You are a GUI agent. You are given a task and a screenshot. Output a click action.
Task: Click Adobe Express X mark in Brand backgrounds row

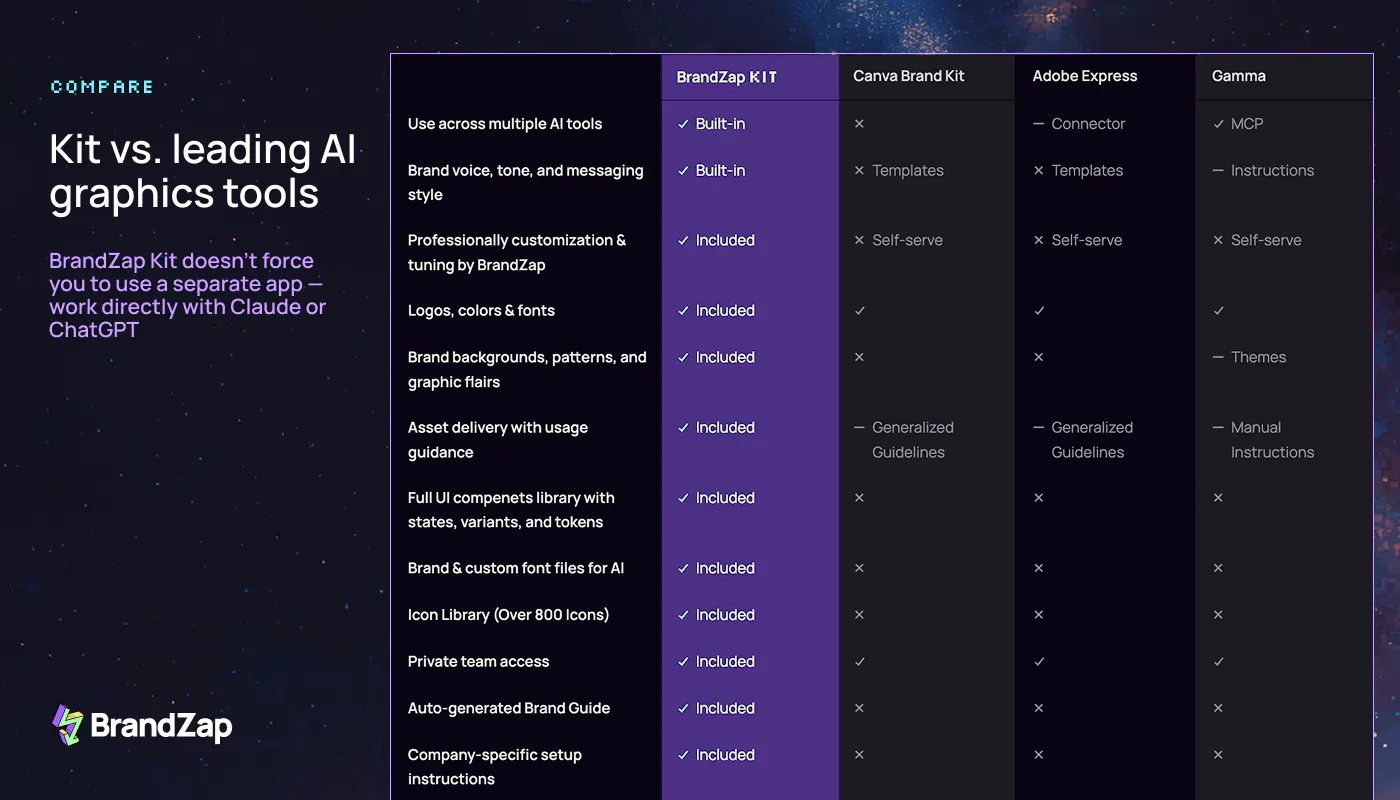[1039, 357]
